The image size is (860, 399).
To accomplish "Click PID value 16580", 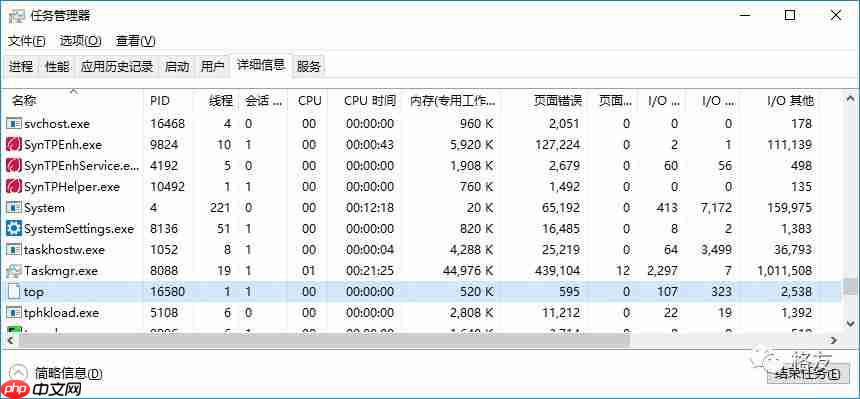I will (x=167, y=291).
